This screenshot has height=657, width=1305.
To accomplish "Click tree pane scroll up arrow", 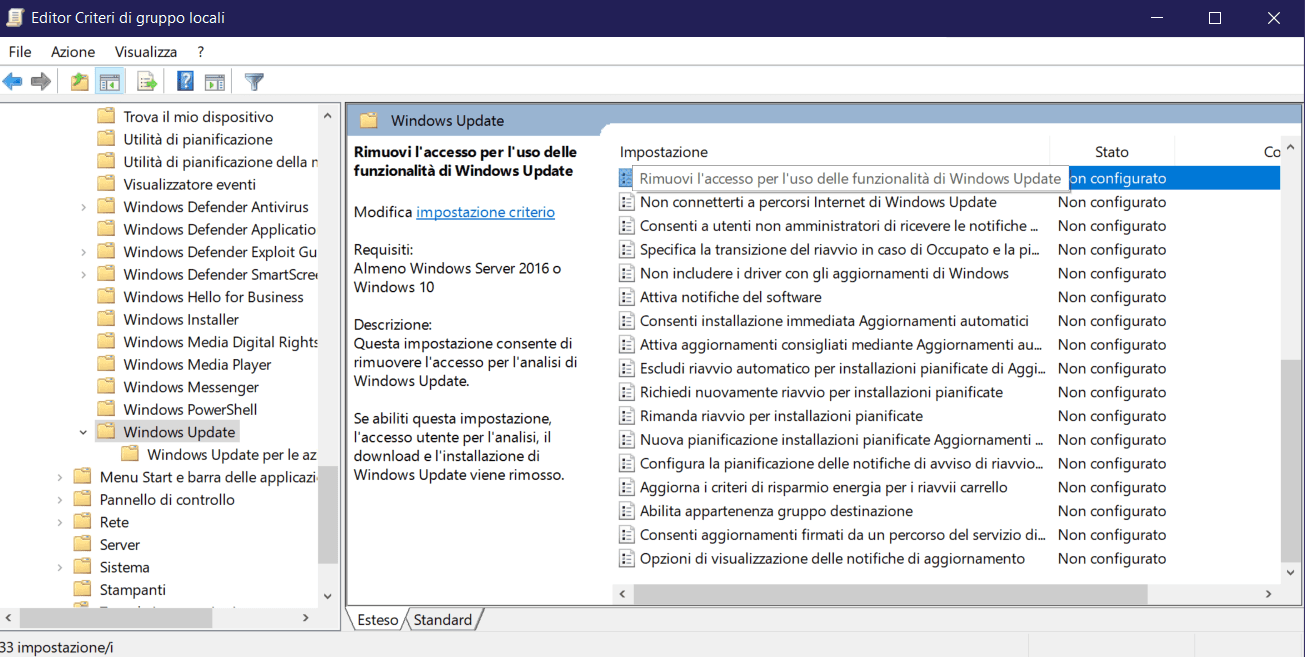I will pyautogui.click(x=327, y=116).
